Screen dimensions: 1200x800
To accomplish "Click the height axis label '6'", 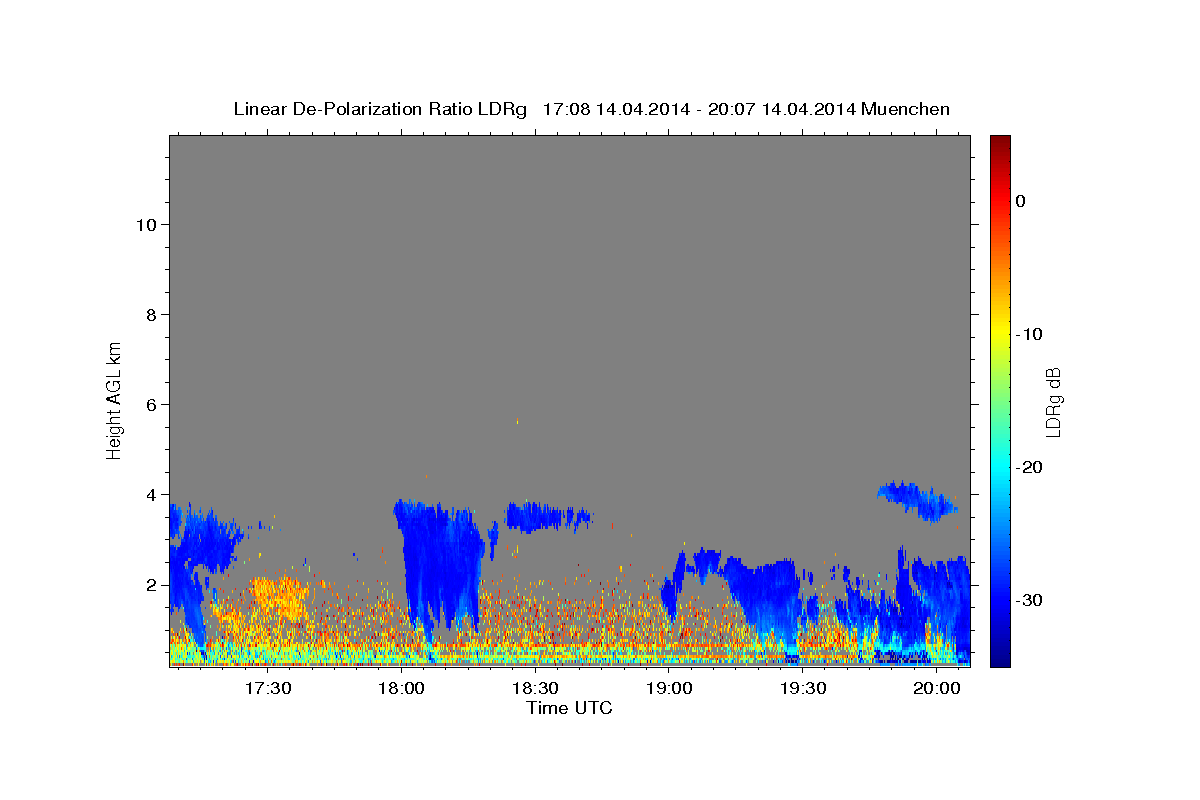I will pyautogui.click(x=149, y=404).
